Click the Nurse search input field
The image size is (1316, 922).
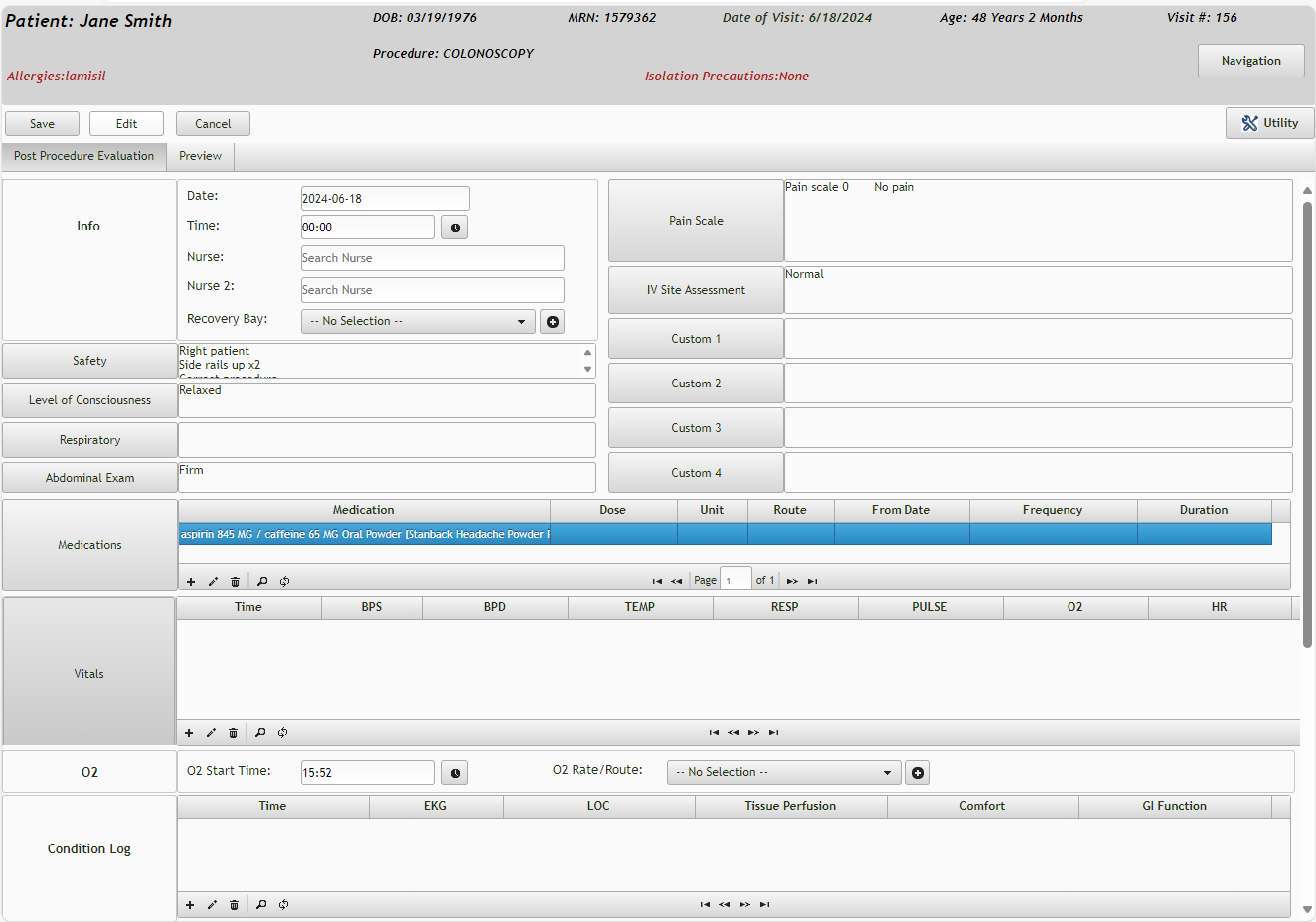tap(432, 258)
